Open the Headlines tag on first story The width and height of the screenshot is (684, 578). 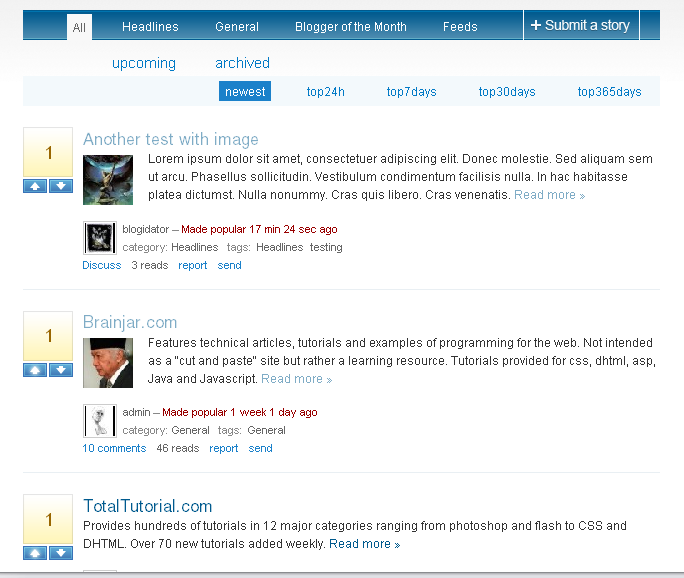tap(279, 247)
